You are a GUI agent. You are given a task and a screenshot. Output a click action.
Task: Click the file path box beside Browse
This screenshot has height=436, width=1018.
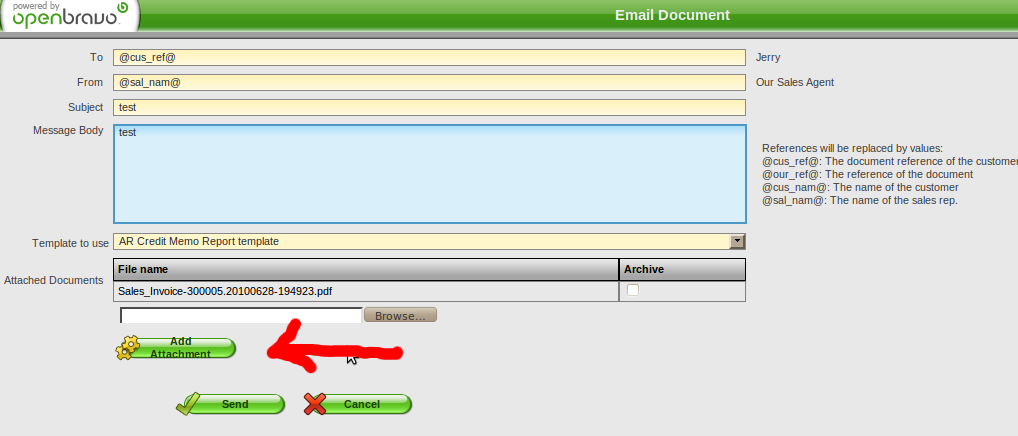coord(242,315)
